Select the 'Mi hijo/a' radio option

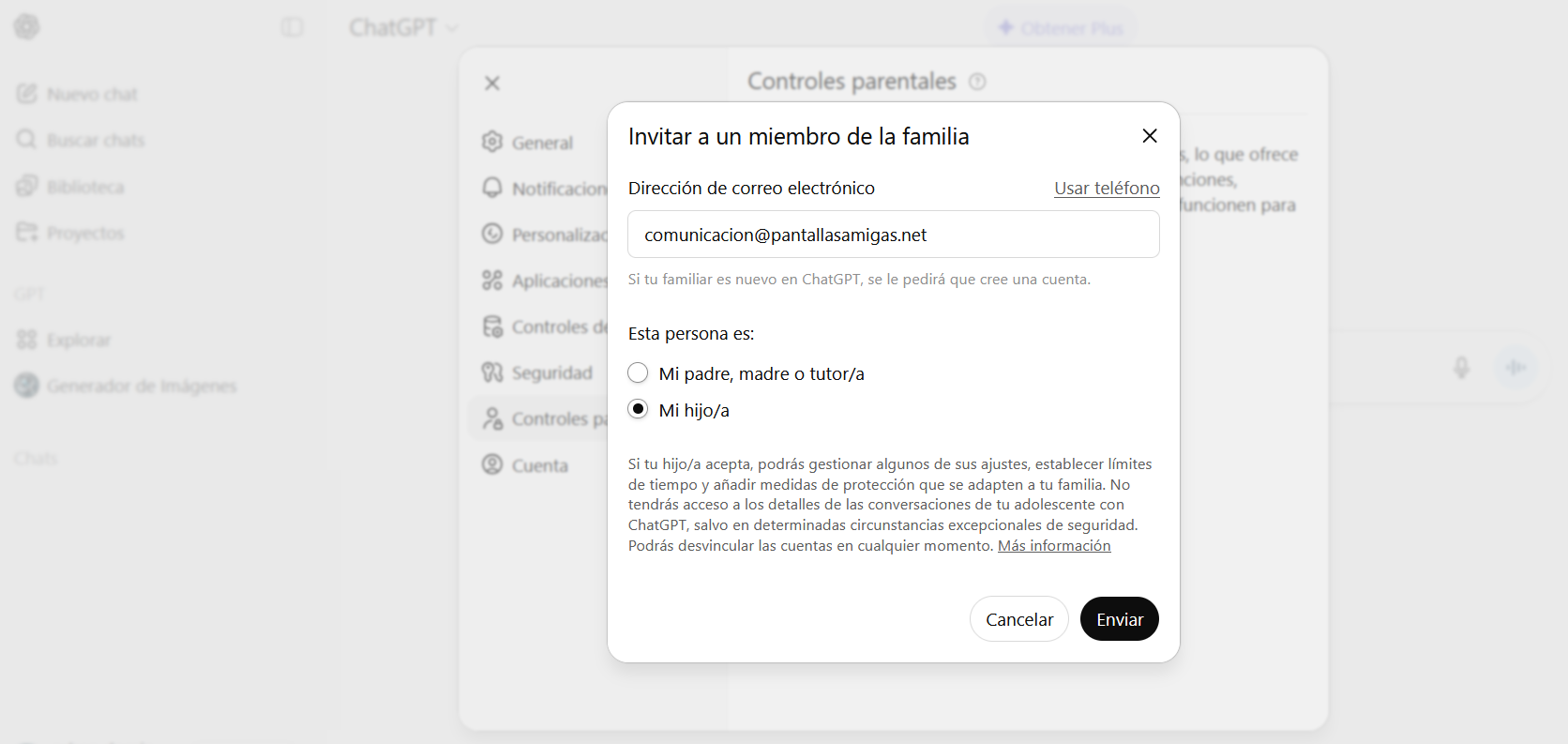(x=638, y=410)
